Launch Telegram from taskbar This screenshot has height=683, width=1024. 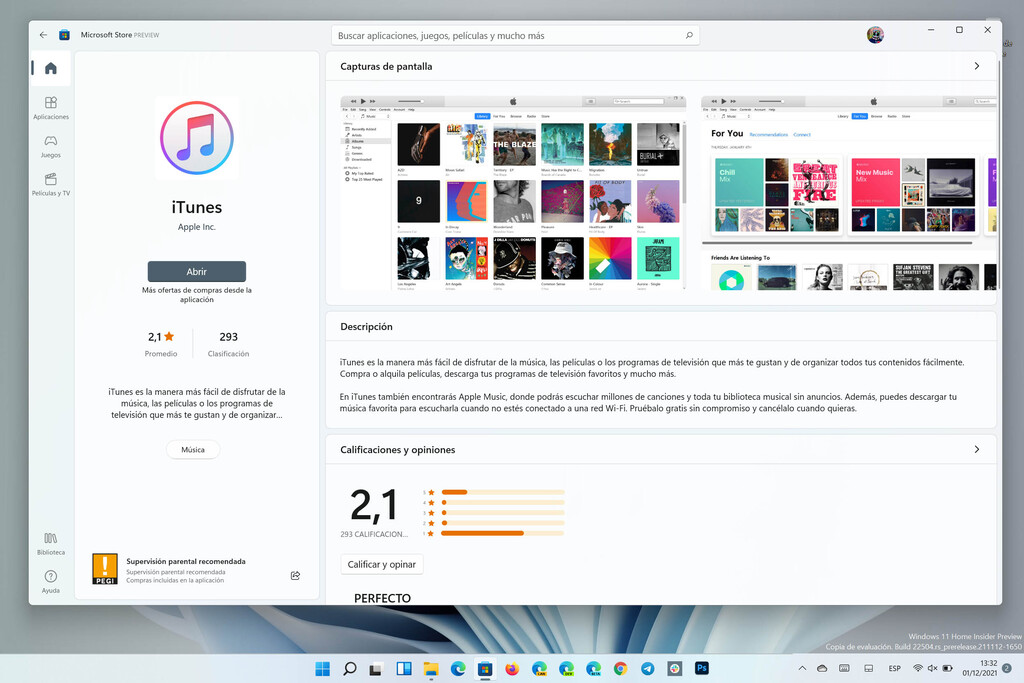click(x=647, y=669)
